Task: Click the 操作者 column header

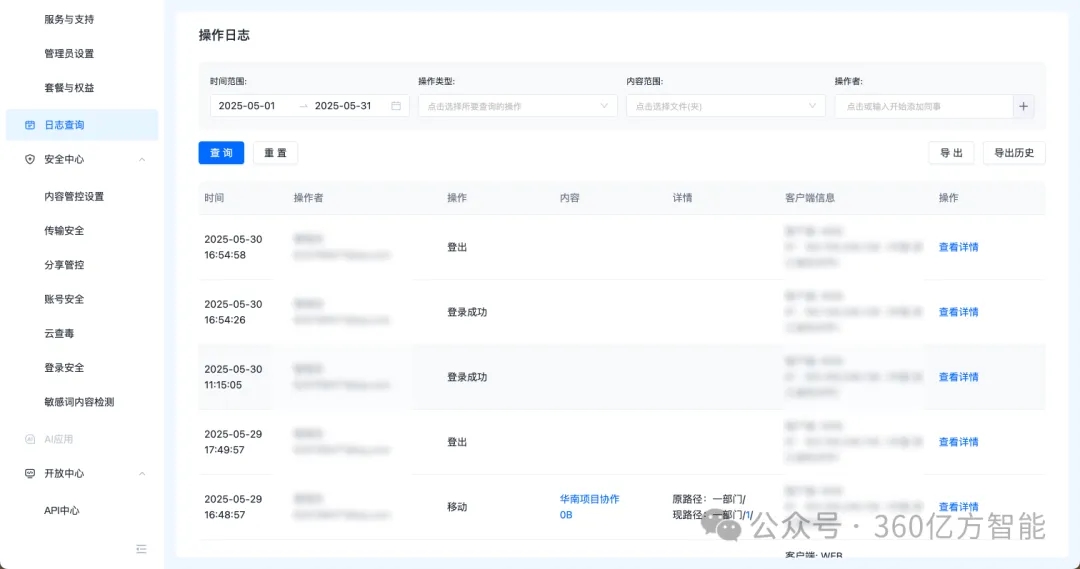Action: click(308, 198)
